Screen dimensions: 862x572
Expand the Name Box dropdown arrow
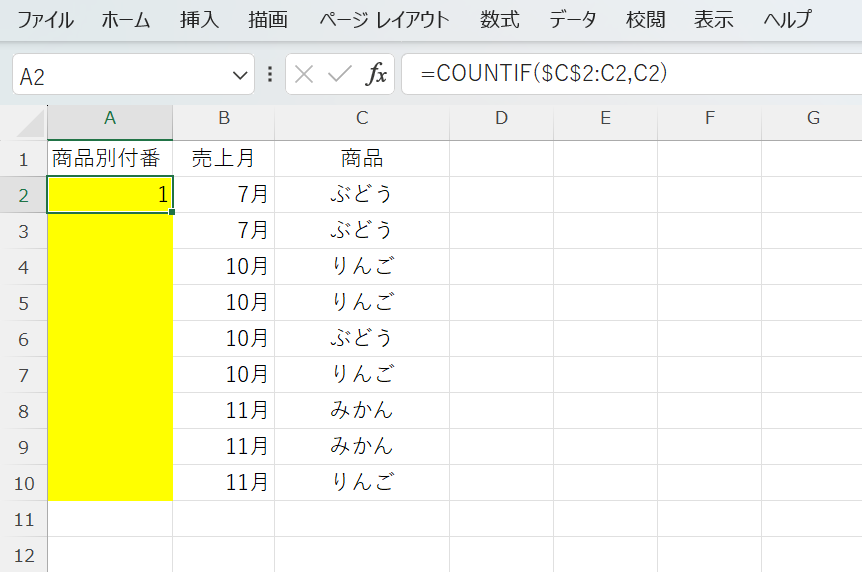(240, 75)
